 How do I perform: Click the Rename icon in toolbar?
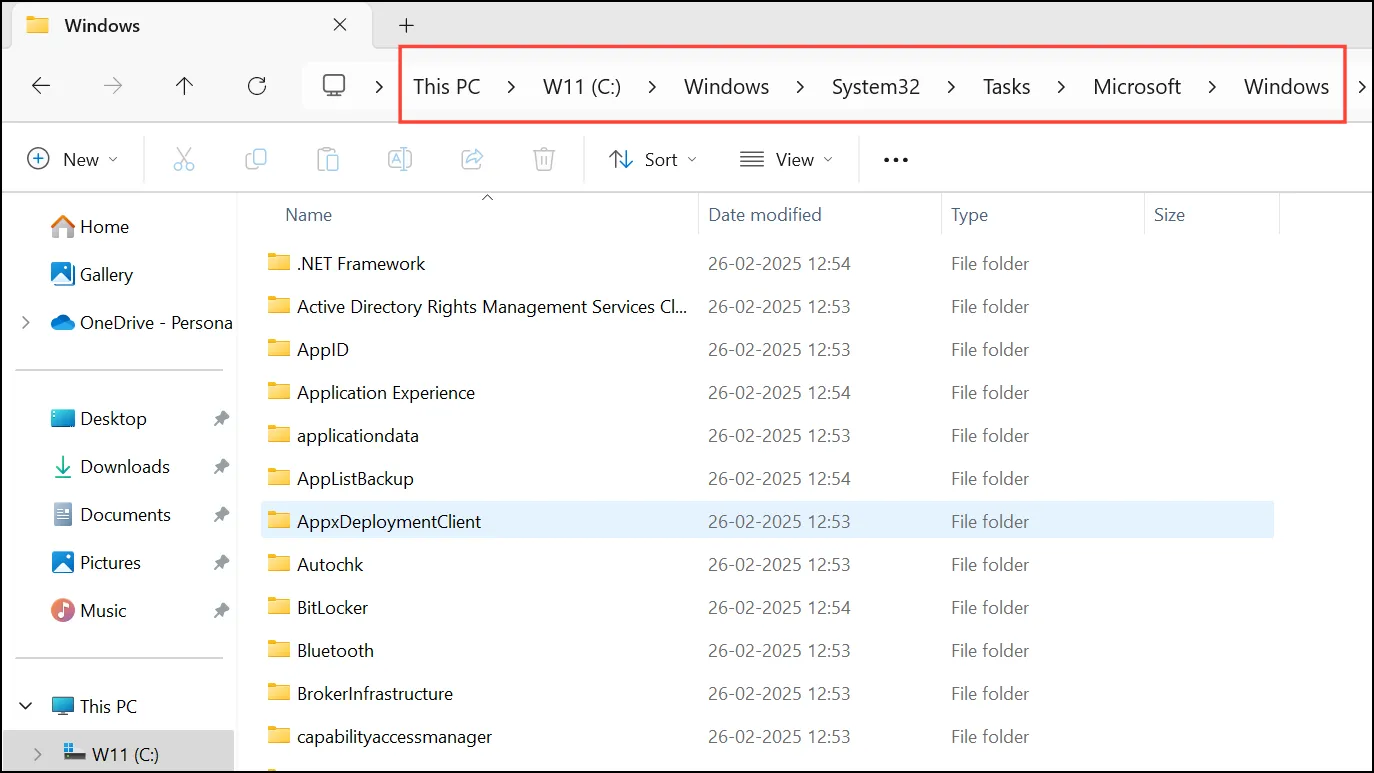[x=400, y=159]
